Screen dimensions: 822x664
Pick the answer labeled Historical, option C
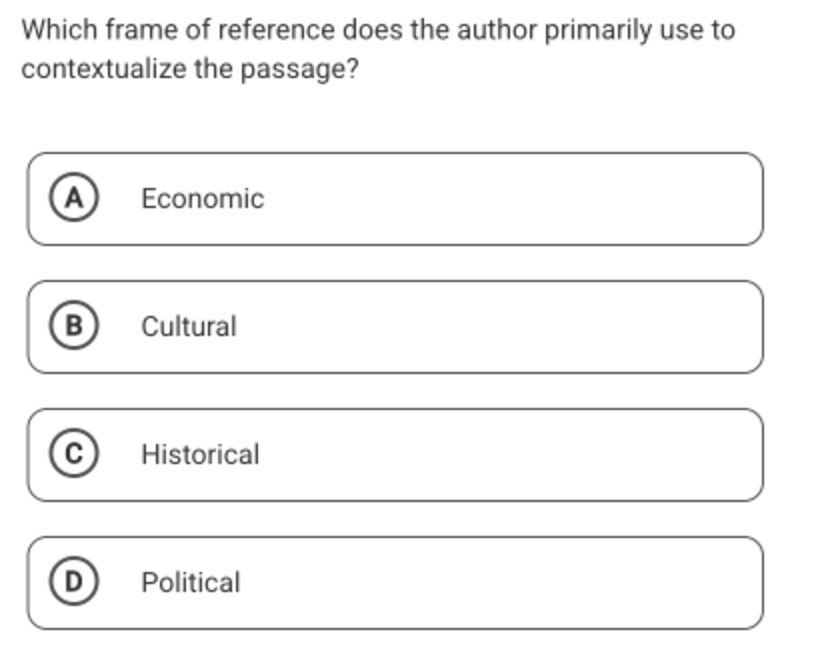click(395, 455)
